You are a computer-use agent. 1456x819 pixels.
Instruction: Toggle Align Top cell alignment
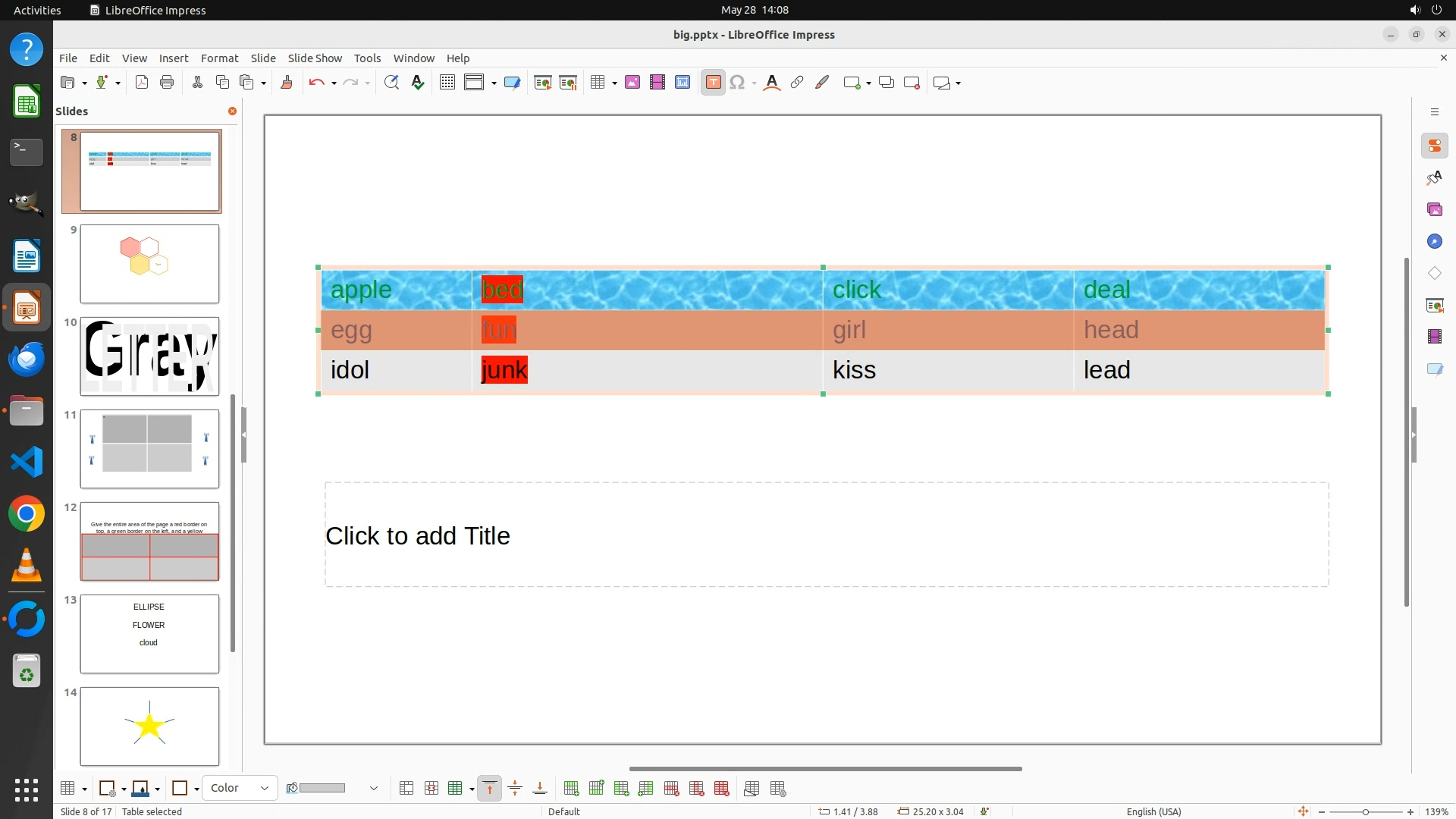(x=490, y=789)
